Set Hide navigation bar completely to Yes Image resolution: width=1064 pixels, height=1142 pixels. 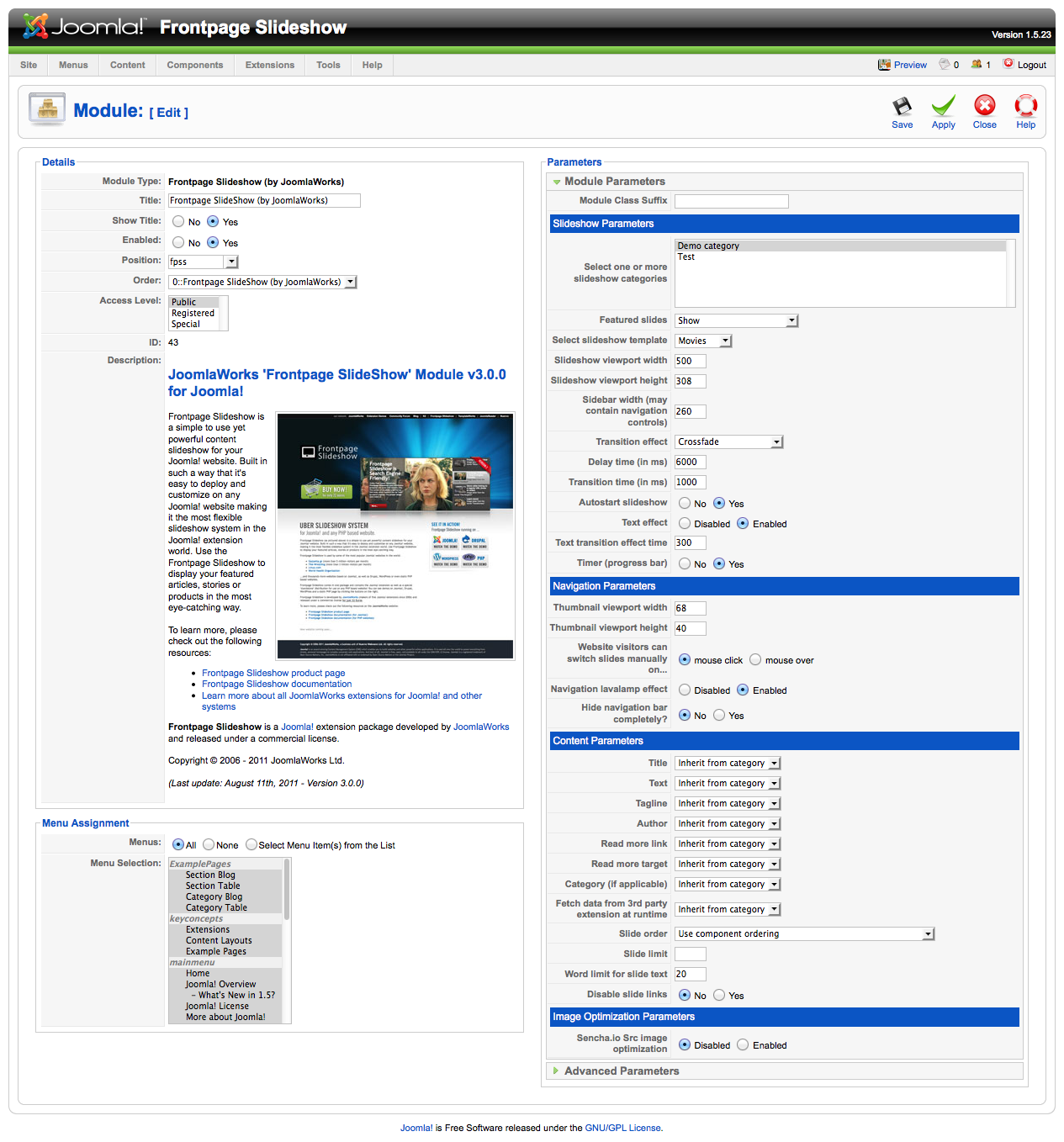pyautogui.click(x=719, y=716)
